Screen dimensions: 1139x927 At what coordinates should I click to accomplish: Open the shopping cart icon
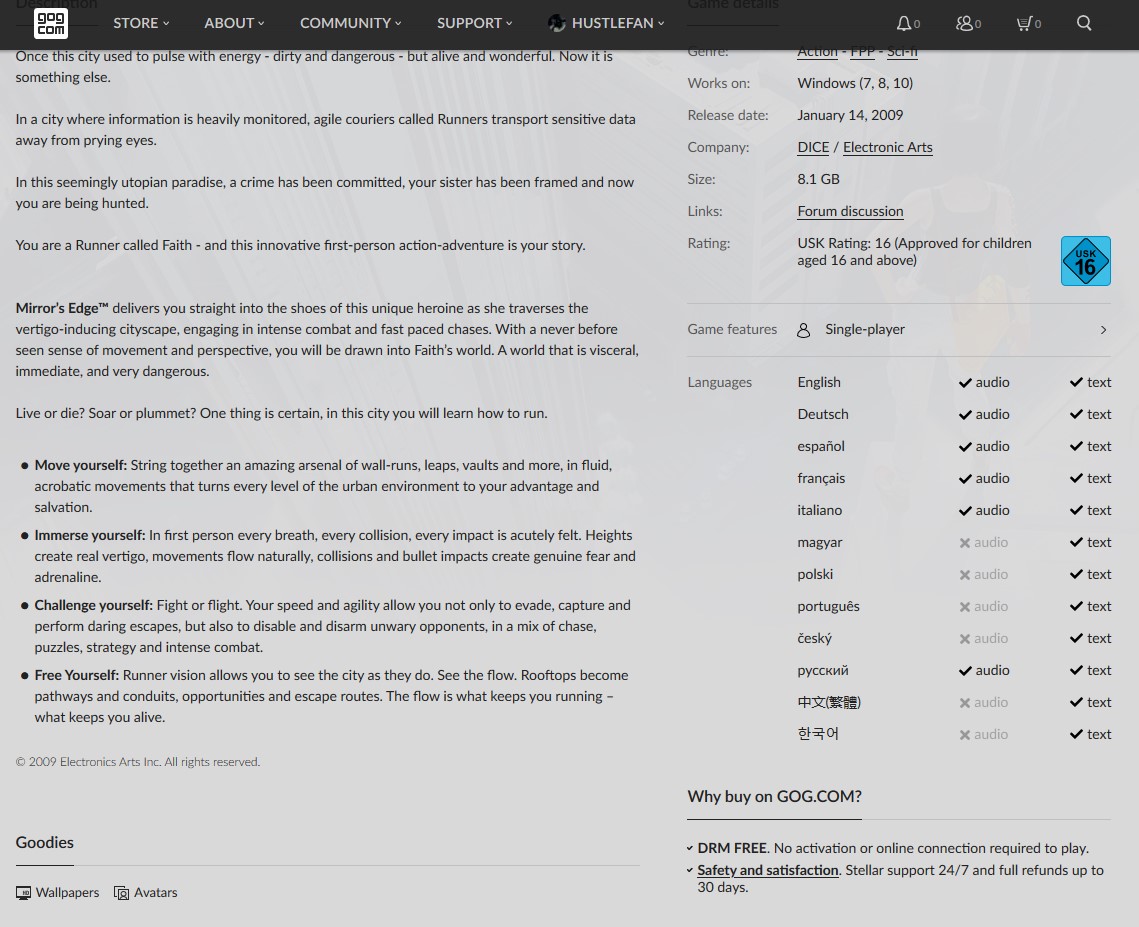click(x=1024, y=23)
